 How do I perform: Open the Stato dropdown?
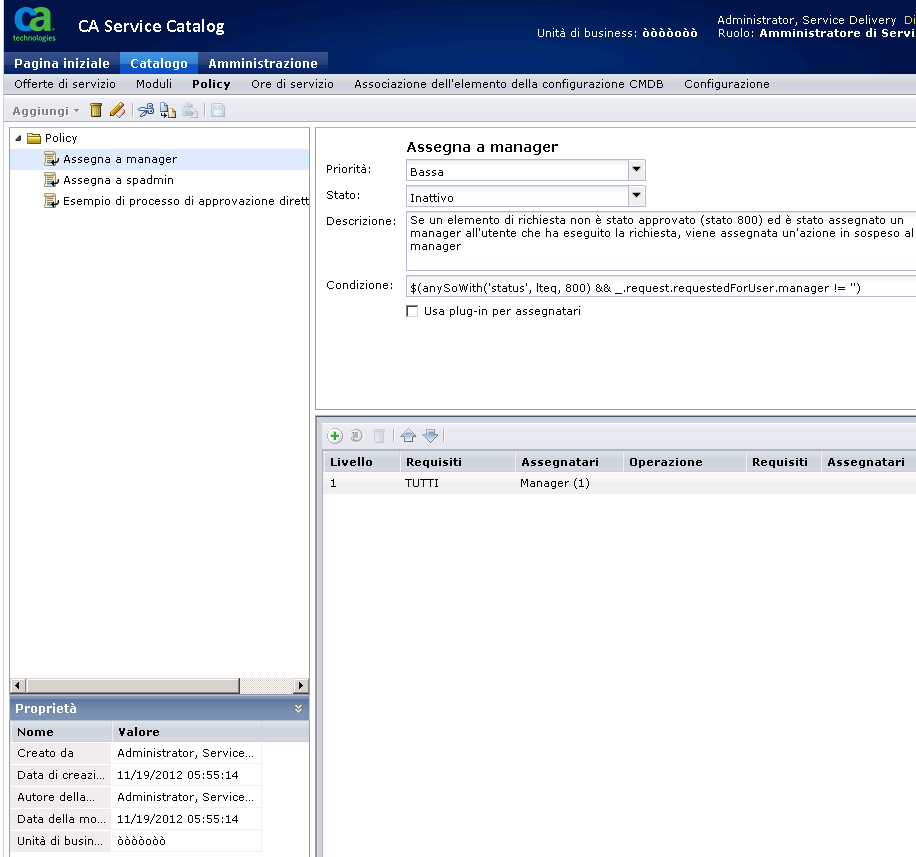coord(636,197)
